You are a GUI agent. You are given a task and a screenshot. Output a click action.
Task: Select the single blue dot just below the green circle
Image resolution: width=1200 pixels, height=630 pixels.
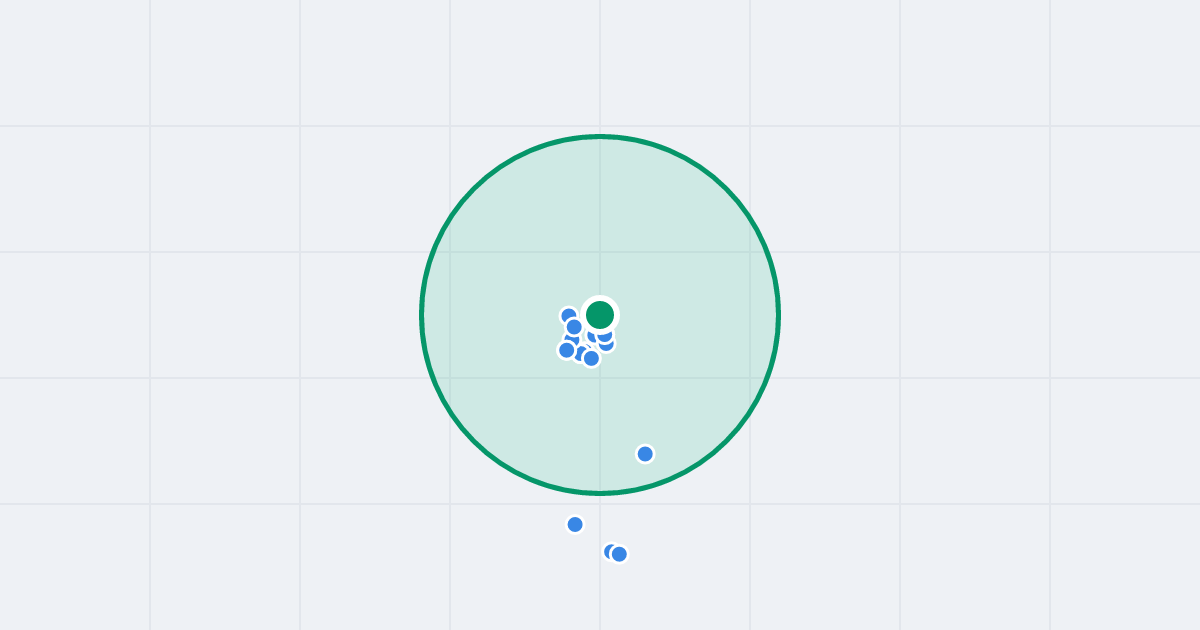tap(575, 524)
